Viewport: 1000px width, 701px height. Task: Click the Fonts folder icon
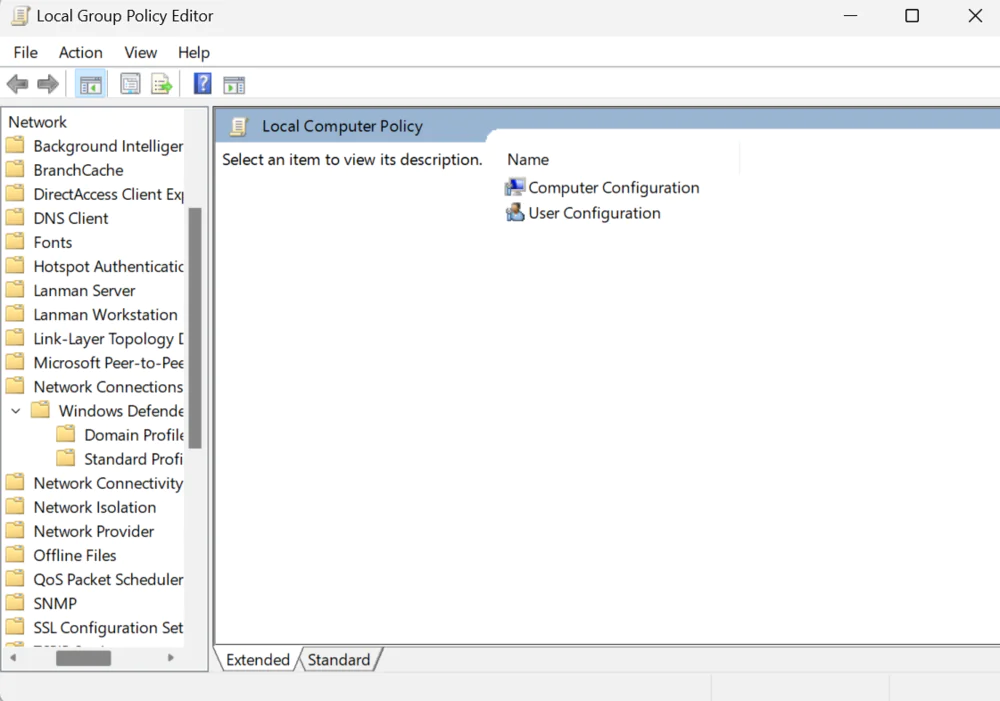[x=15, y=242]
